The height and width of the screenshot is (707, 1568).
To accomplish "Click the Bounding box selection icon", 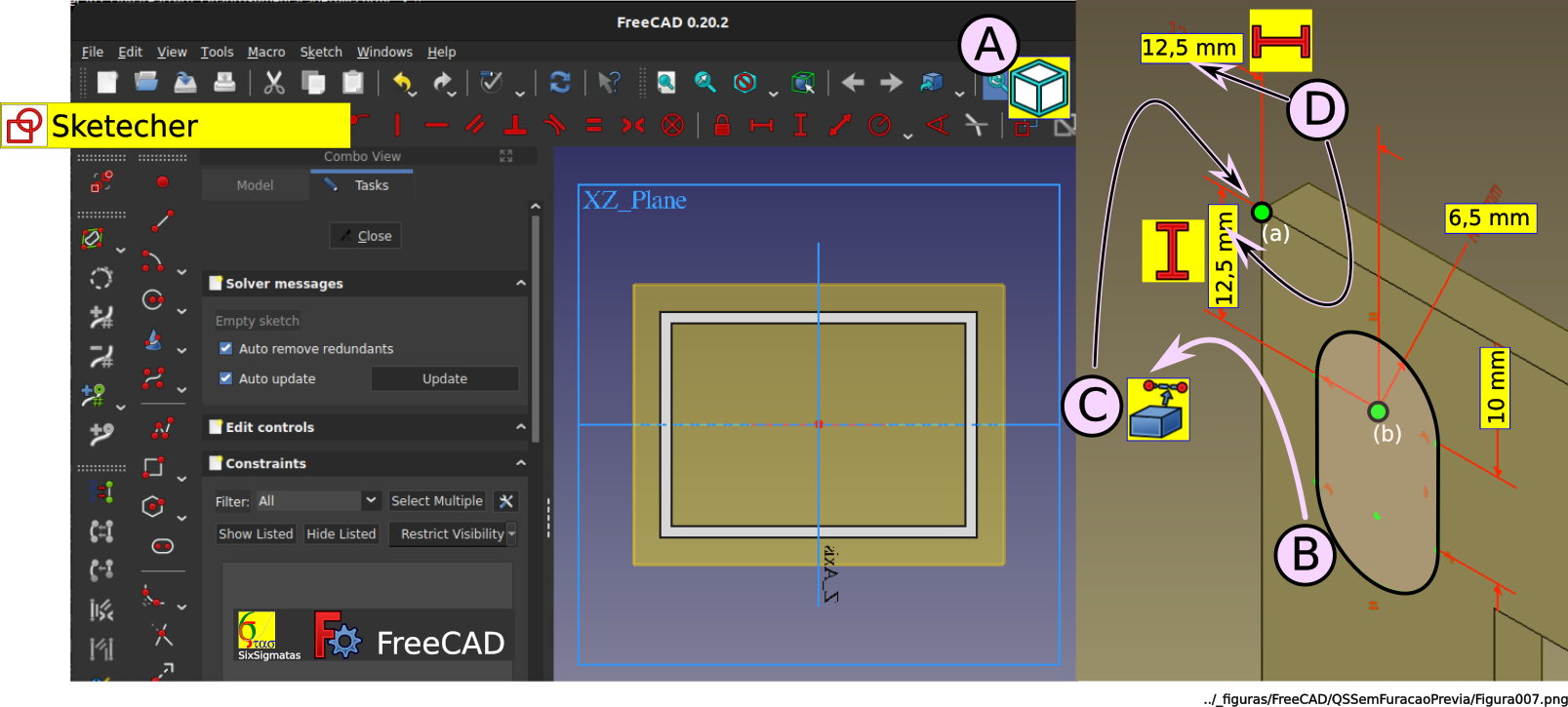I will [803, 83].
